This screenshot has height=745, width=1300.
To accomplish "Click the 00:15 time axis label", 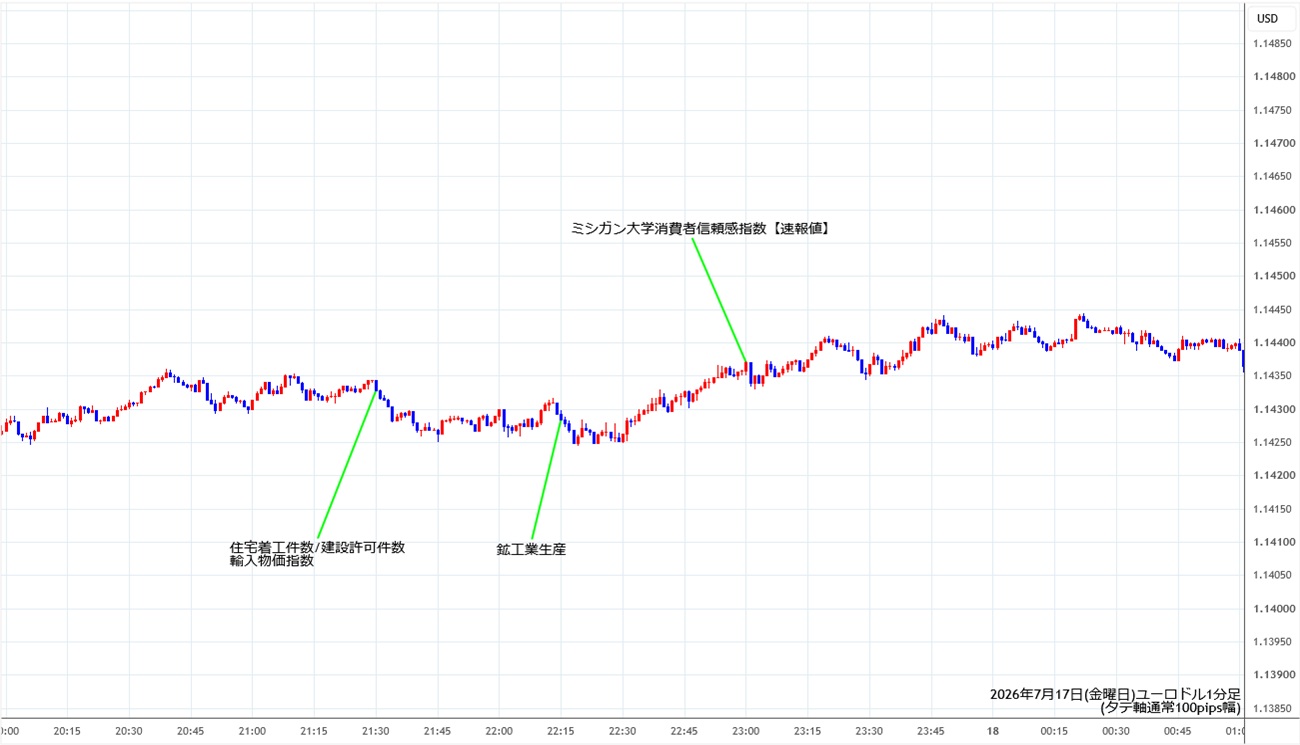I will pos(1054,731).
